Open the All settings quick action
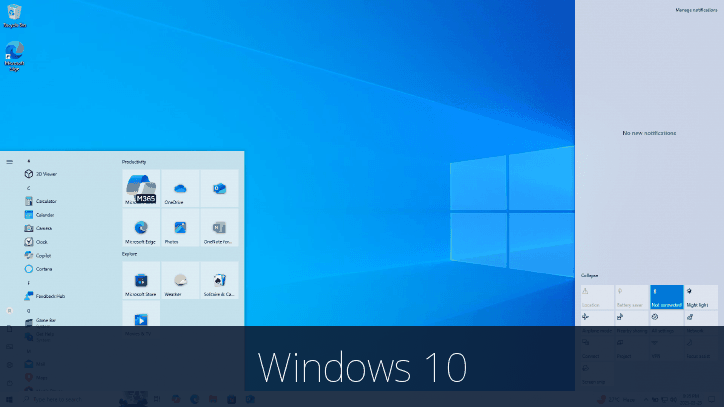 (667, 322)
